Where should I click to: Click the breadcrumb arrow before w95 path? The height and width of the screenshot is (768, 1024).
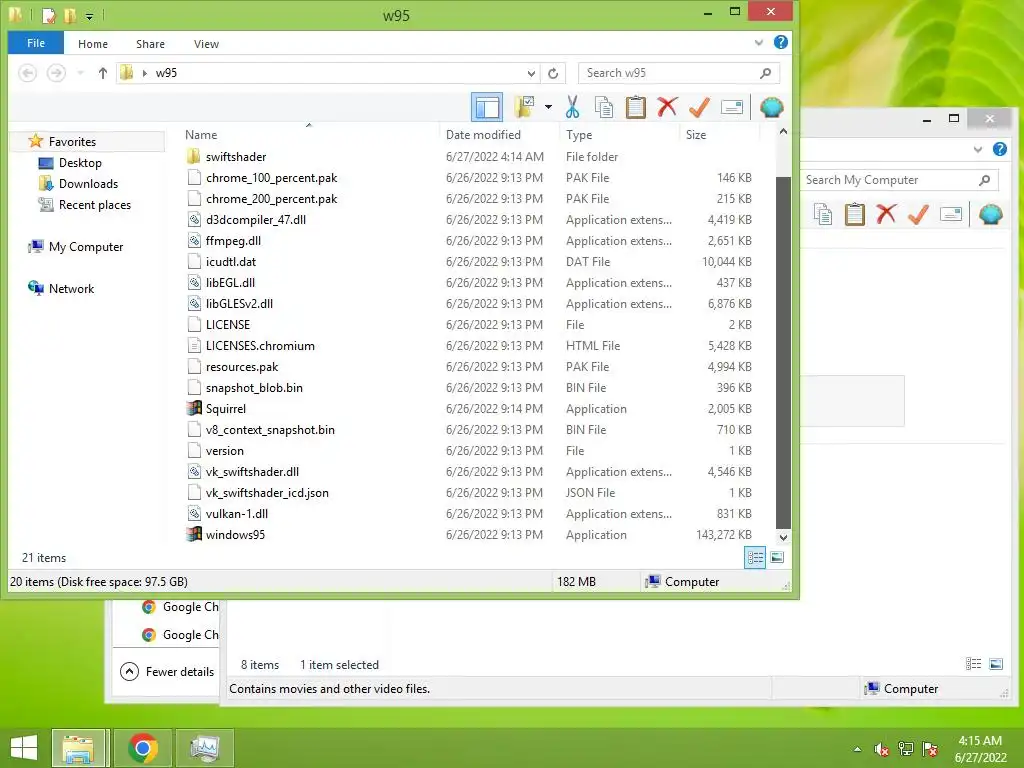point(145,73)
